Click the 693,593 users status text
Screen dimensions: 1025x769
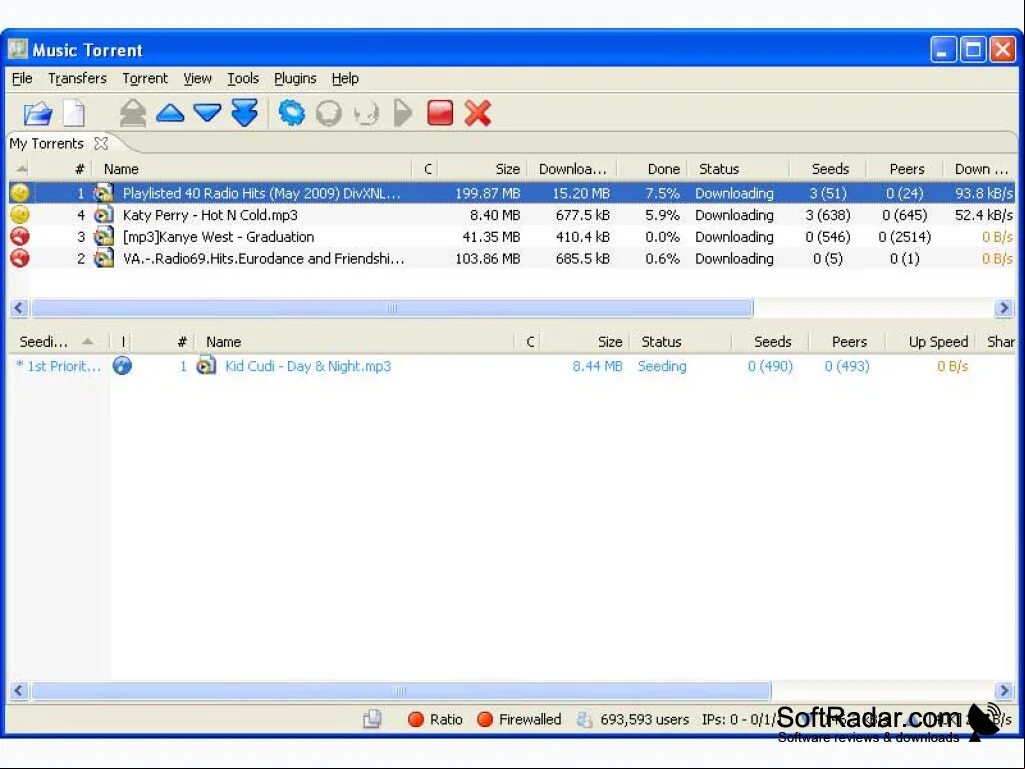[644, 719]
